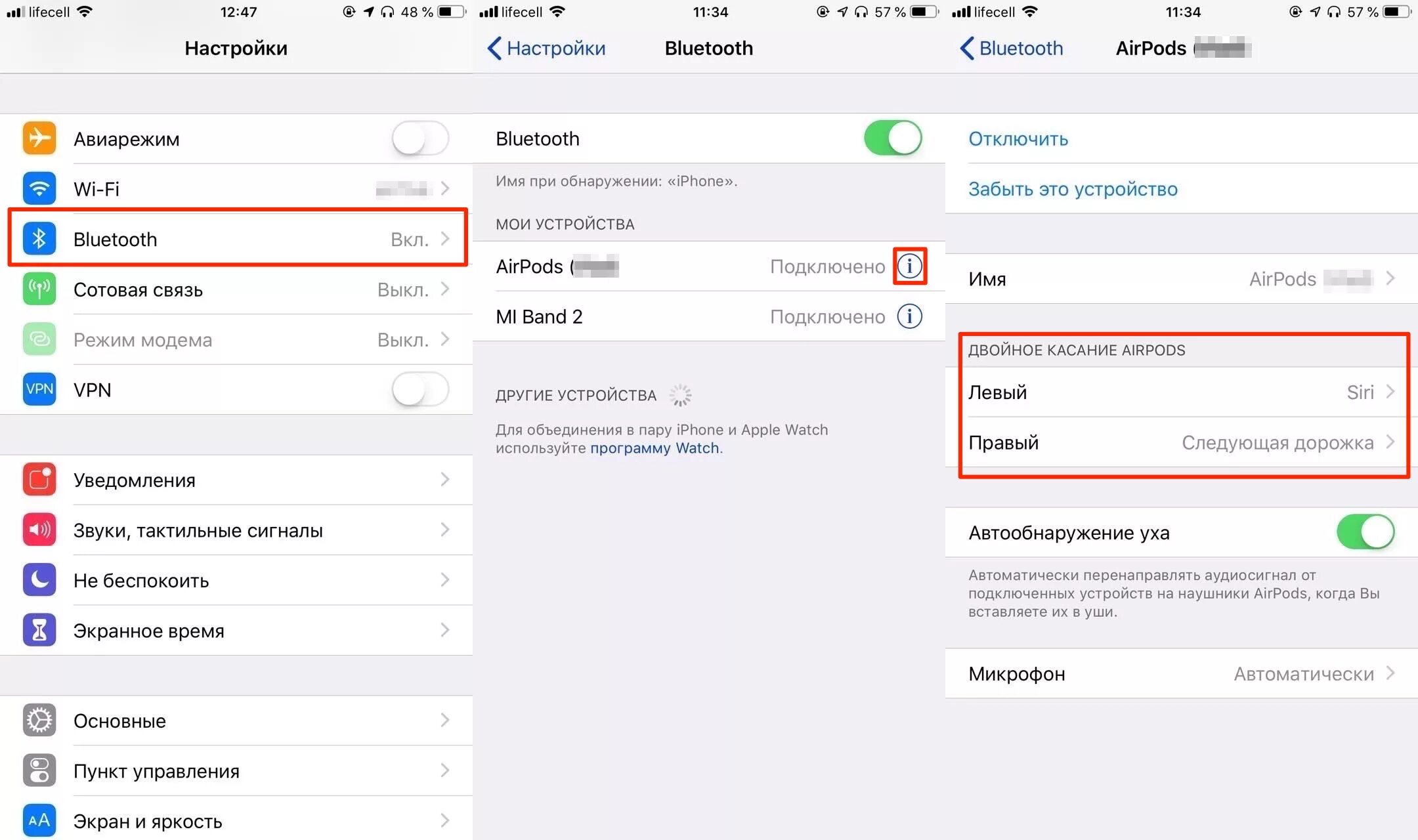The width and height of the screenshot is (1418, 840).
Task: Tap AirPods name field to rename
Action: (x=1181, y=279)
